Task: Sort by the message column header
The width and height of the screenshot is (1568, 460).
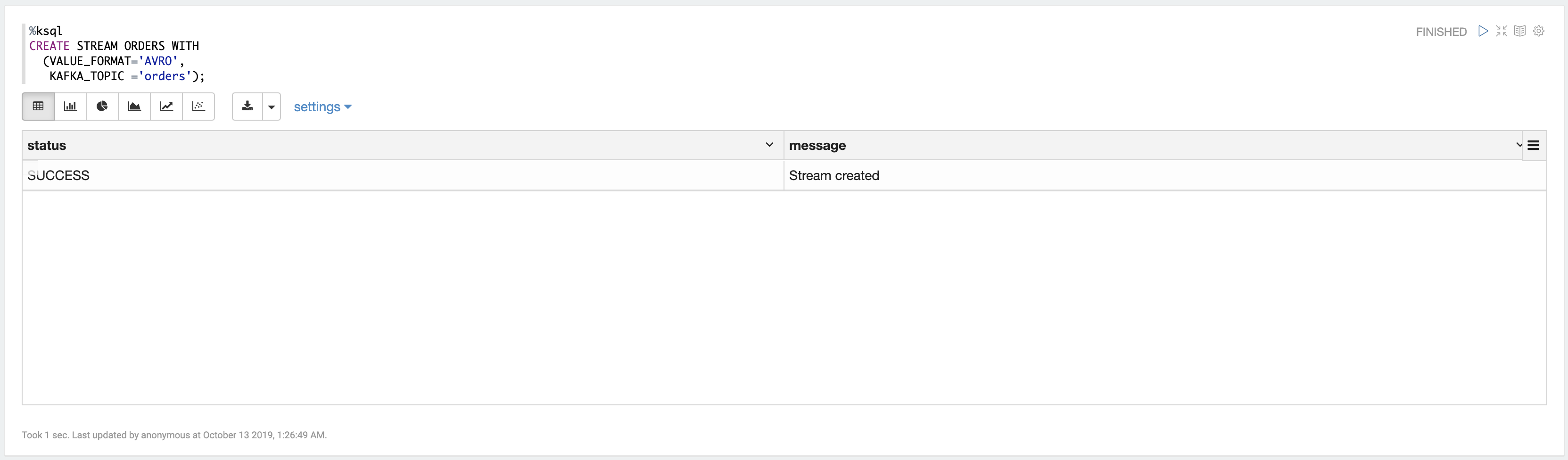Action: pos(817,146)
